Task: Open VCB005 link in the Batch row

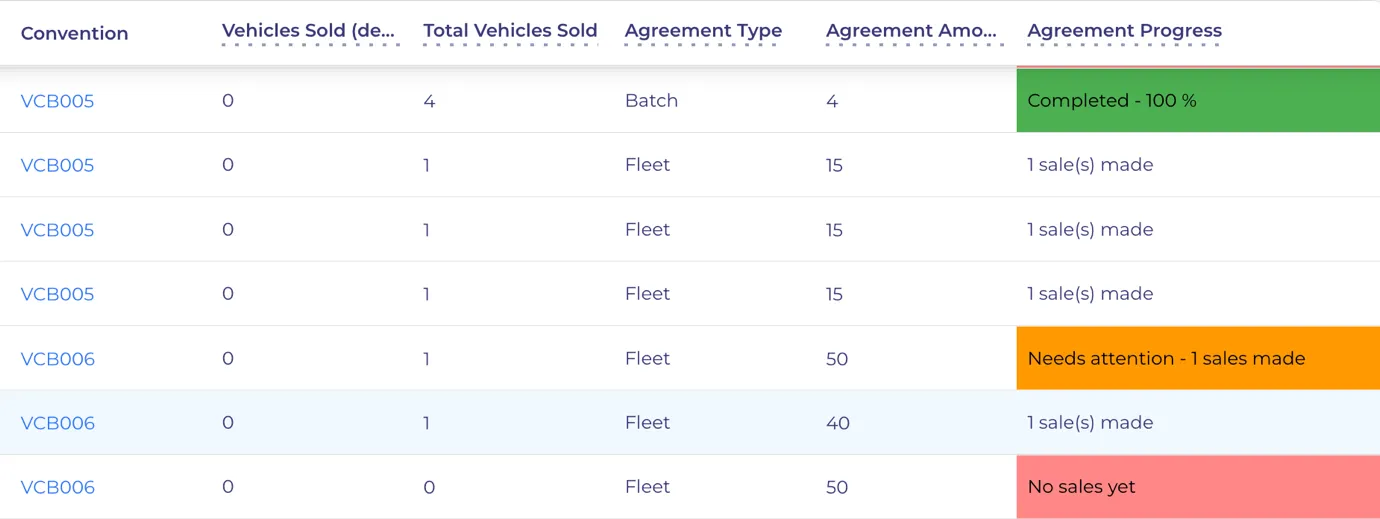Action: pos(57,101)
